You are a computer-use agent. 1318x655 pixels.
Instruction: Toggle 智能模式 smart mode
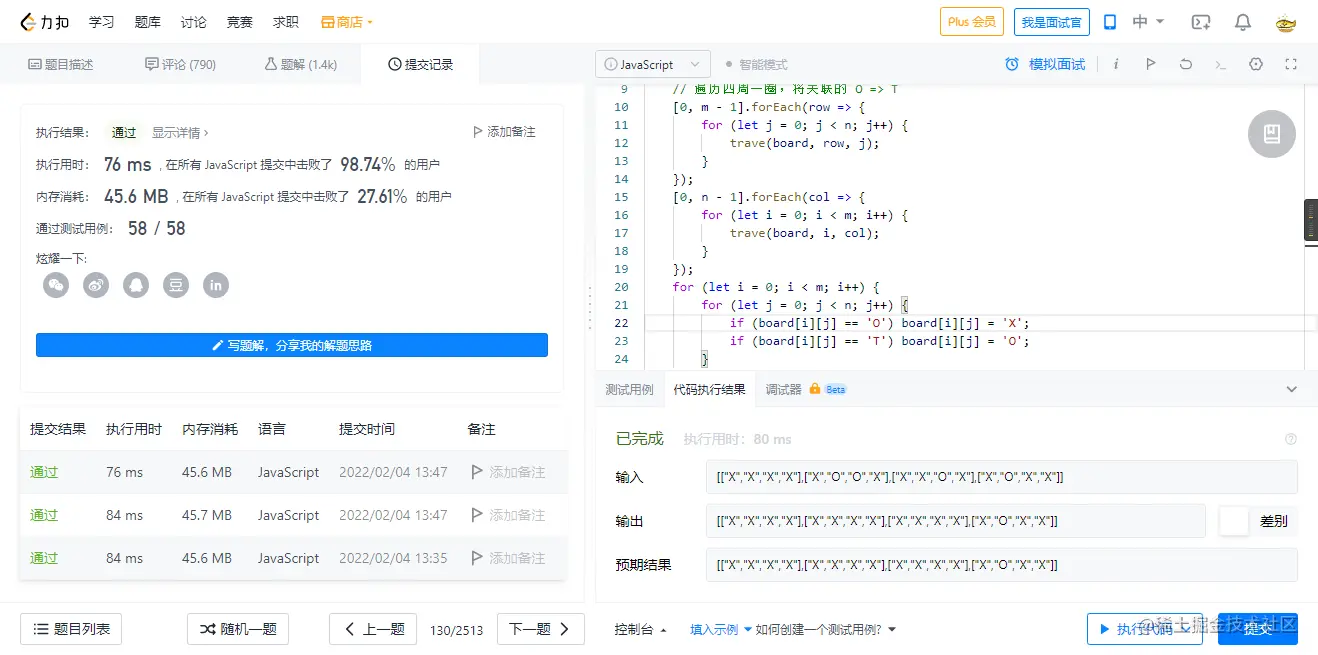(757, 64)
